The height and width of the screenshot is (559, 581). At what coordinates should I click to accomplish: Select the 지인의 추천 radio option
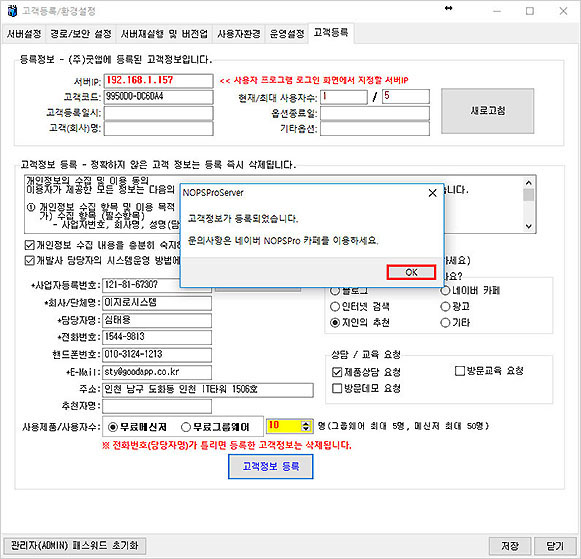[335, 323]
